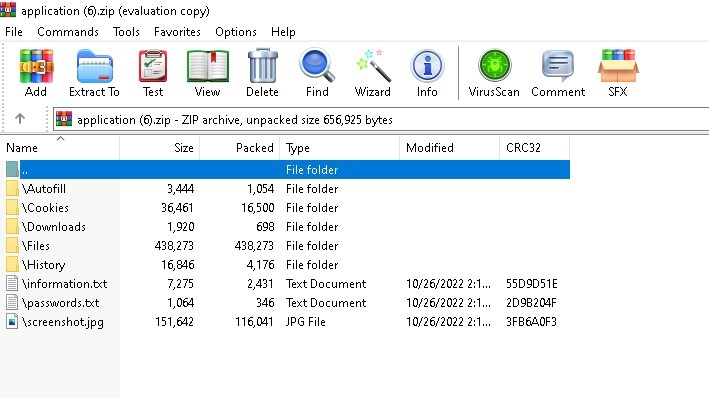709x398 pixels.
Task: Click the passwords.txt file icon
Action: [12, 302]
